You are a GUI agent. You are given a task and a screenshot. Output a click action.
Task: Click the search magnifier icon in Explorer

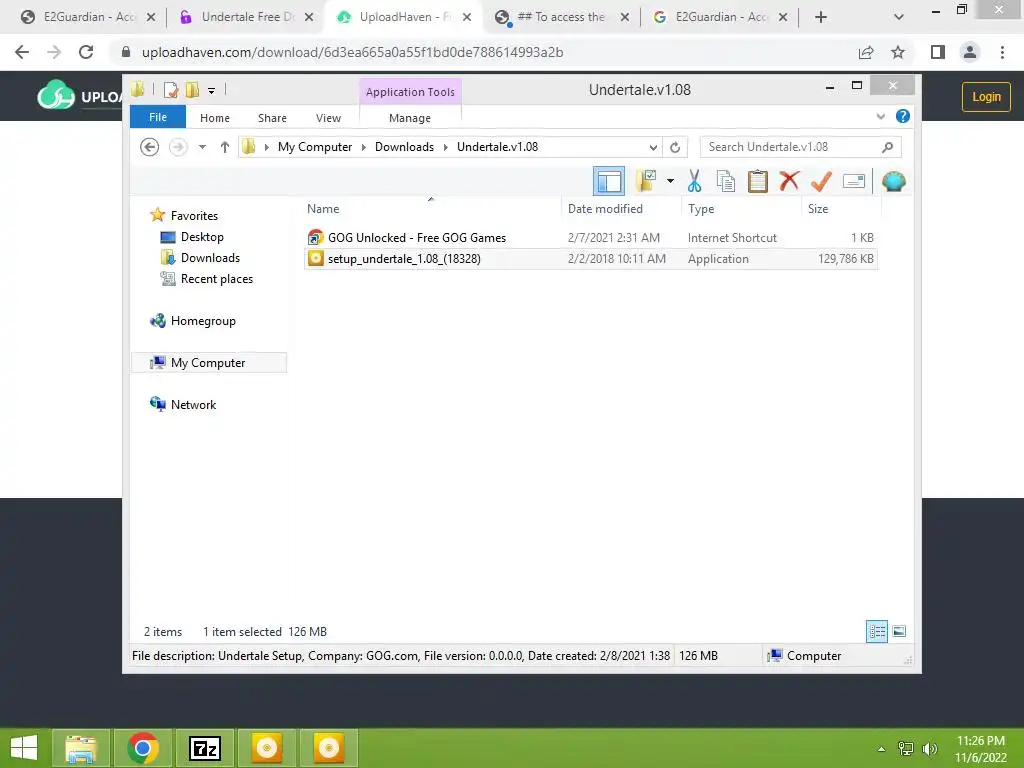click(887, 147)
